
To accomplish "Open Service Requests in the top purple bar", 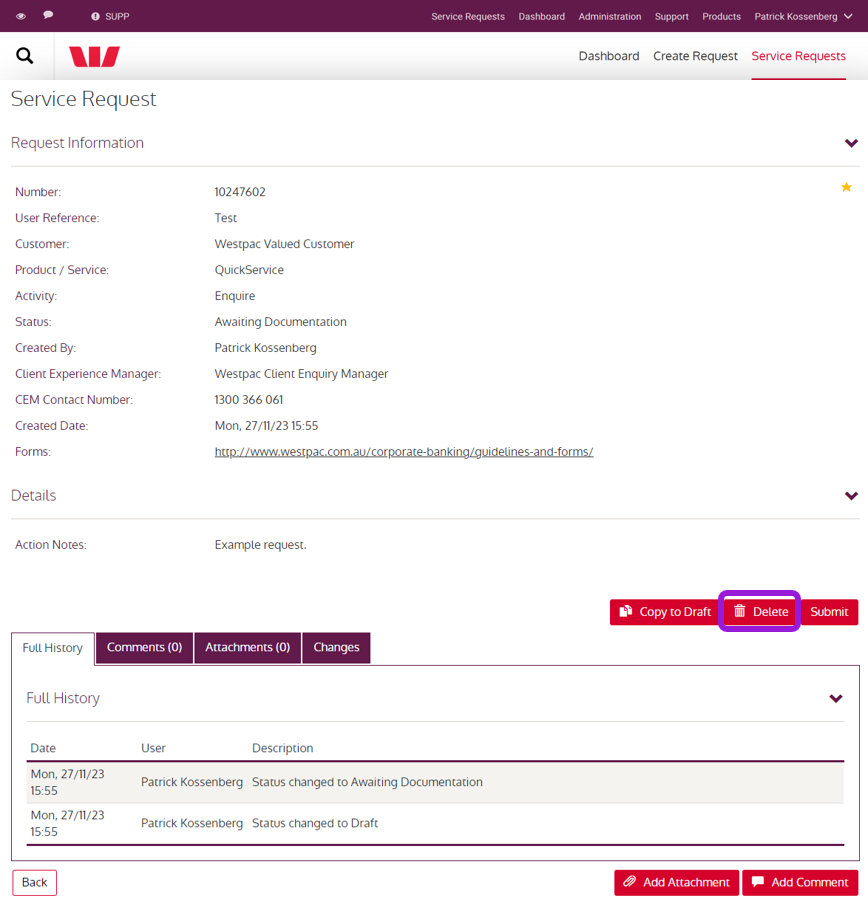I will [468, 16].
